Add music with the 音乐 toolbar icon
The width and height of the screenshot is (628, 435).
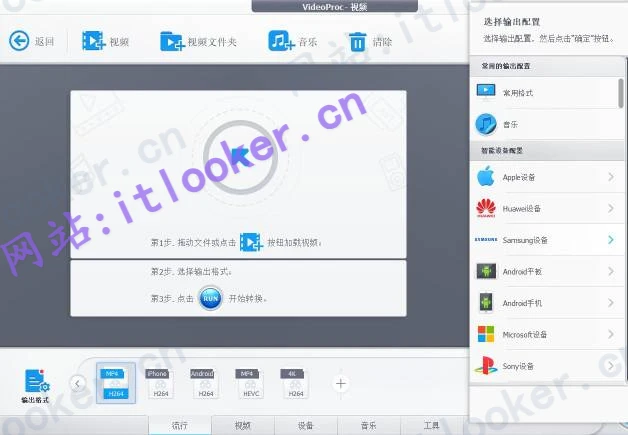[281, 41]
